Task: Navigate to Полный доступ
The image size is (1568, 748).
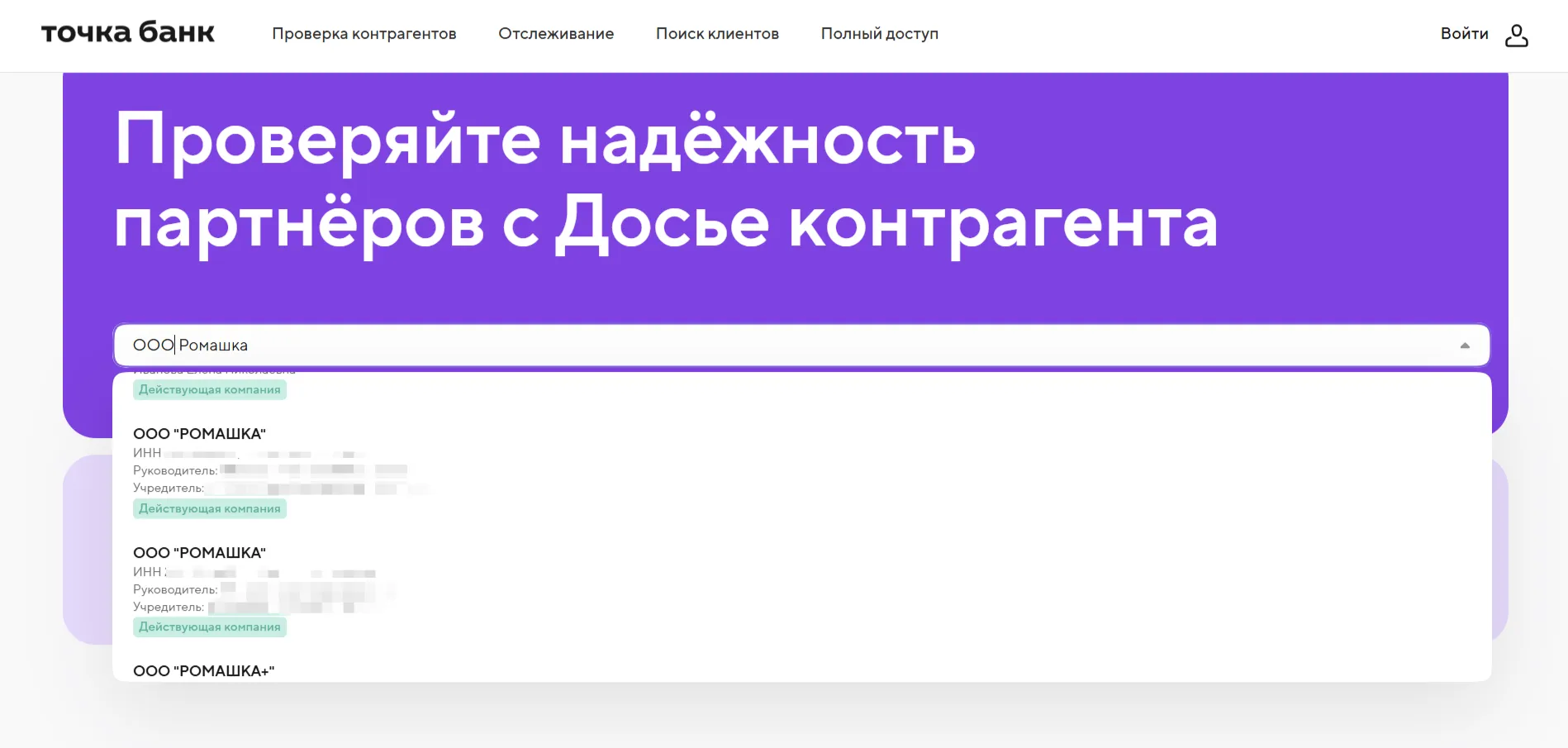Action: click(879, 34)
